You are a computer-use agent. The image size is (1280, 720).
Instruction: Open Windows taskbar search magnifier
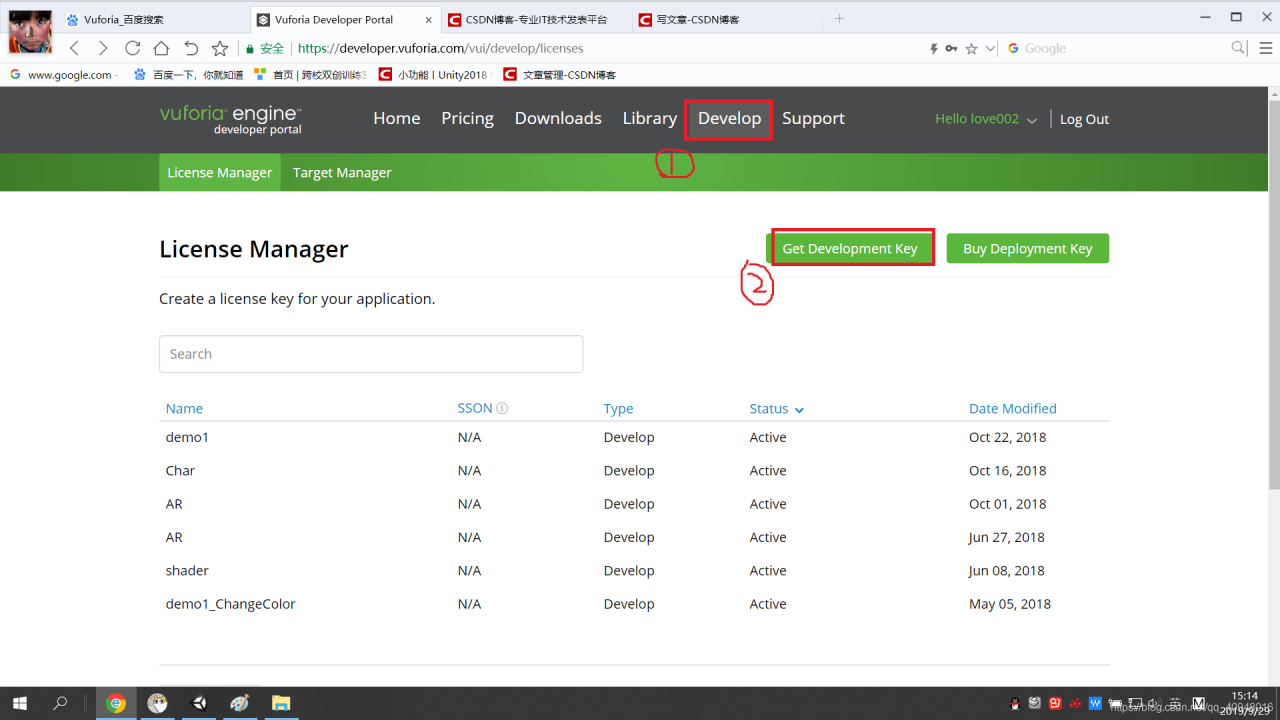[60, 703]
